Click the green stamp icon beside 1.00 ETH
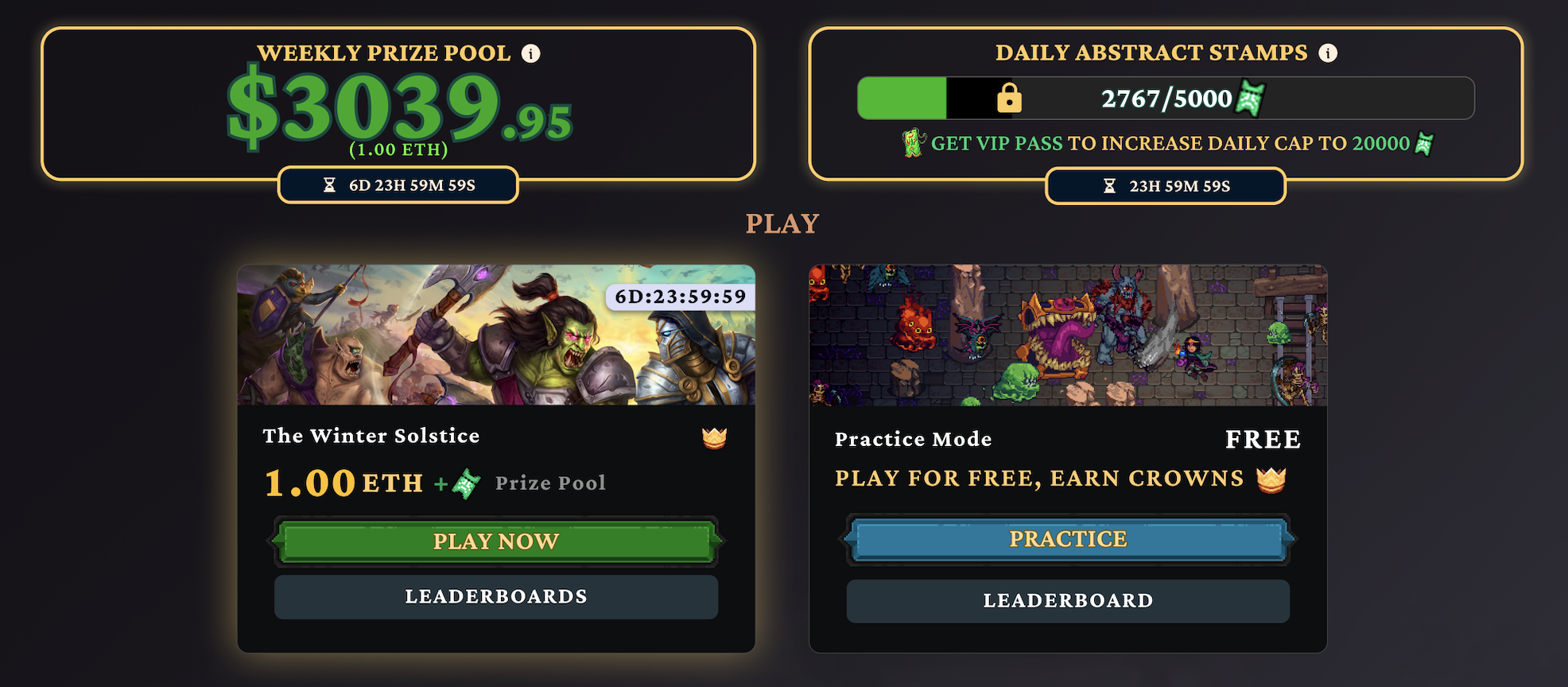The image size is (1568, 687). click(x=467, y=483)
